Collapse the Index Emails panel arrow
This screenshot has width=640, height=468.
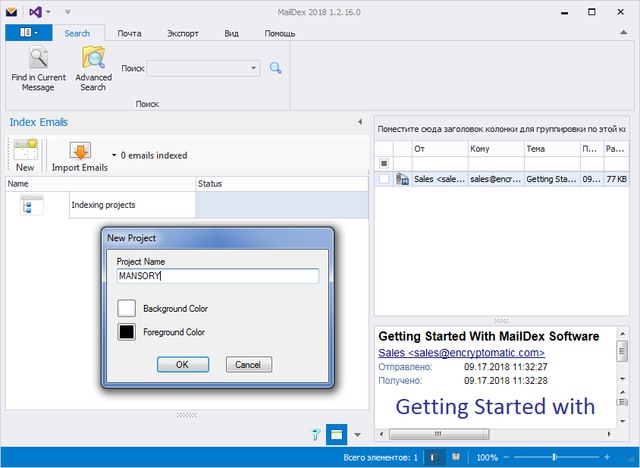[359, 122]
